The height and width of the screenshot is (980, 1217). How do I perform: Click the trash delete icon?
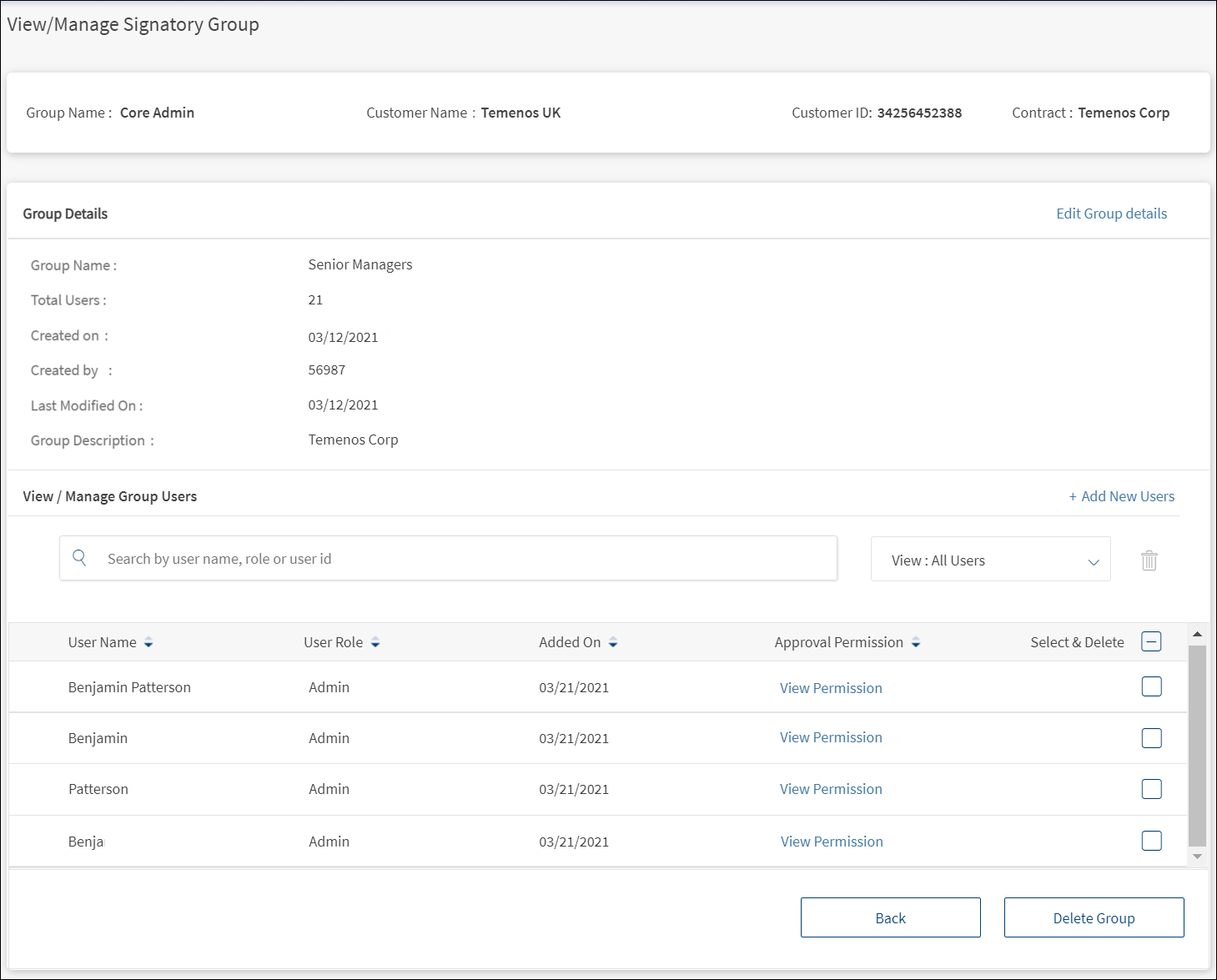pos(1149,560)
